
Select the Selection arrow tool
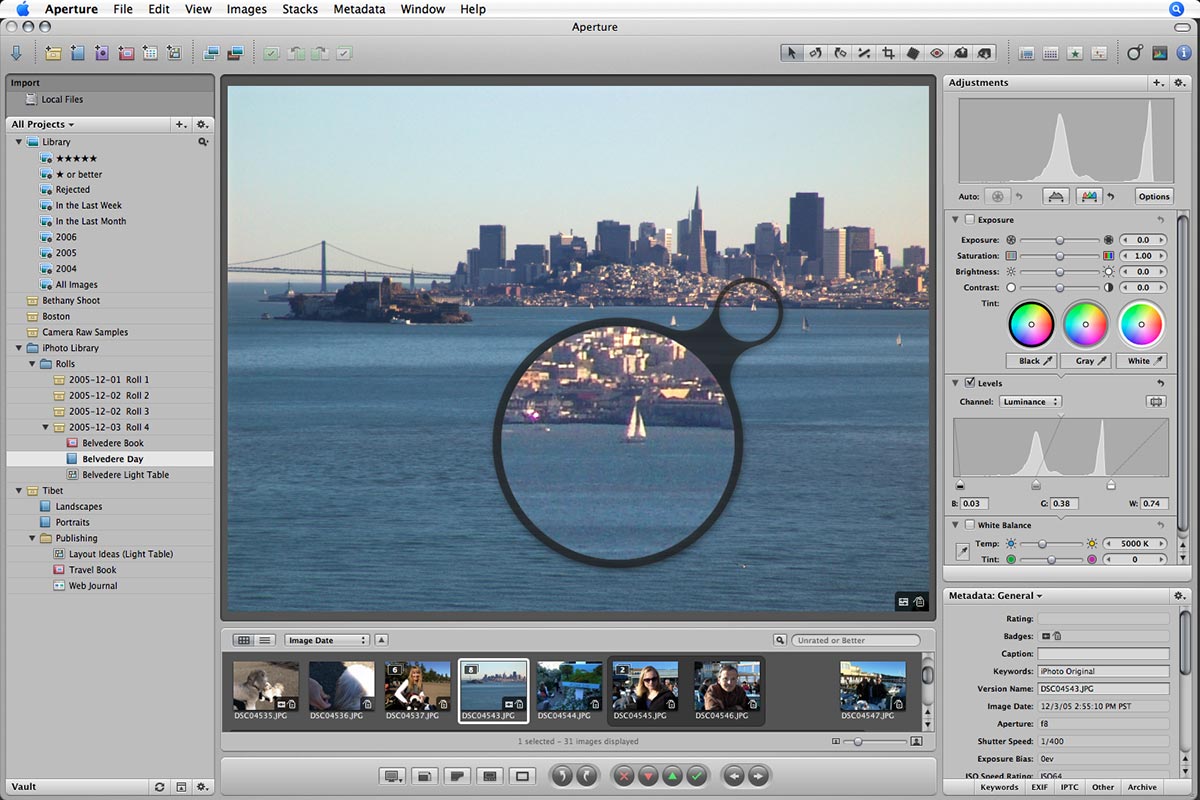pos(792,53)
